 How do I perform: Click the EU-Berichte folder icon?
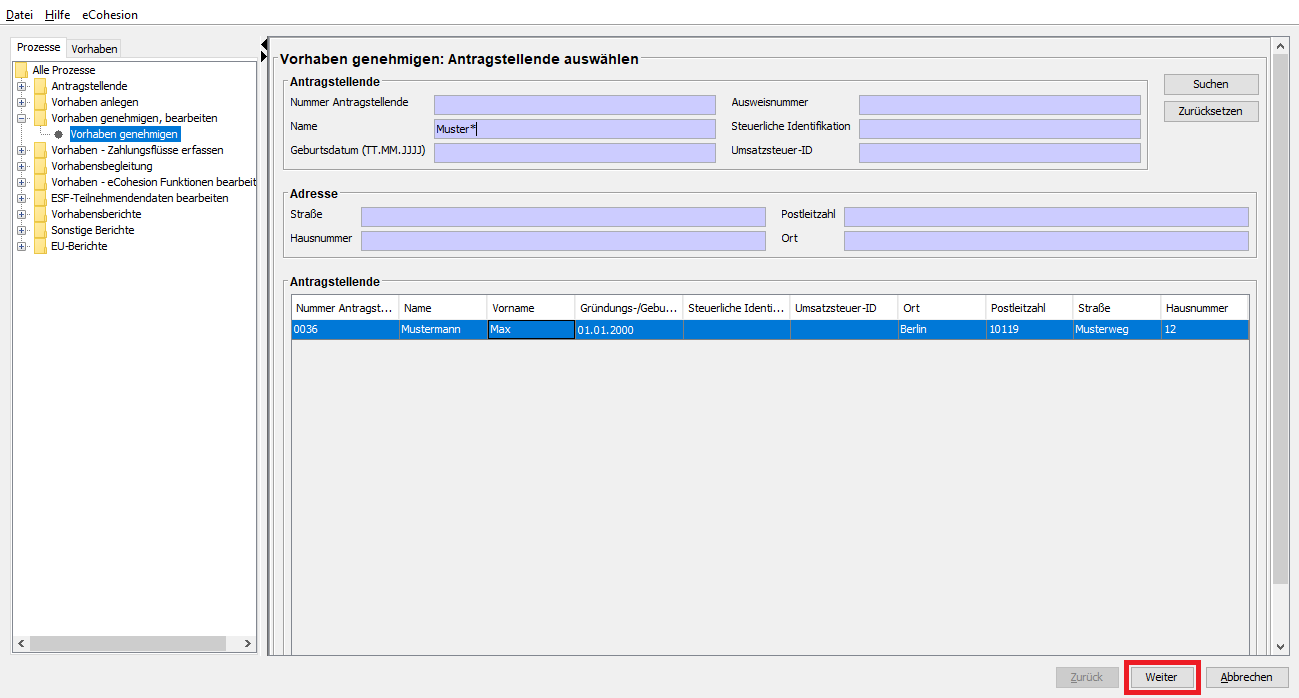[x=40, y=246]
